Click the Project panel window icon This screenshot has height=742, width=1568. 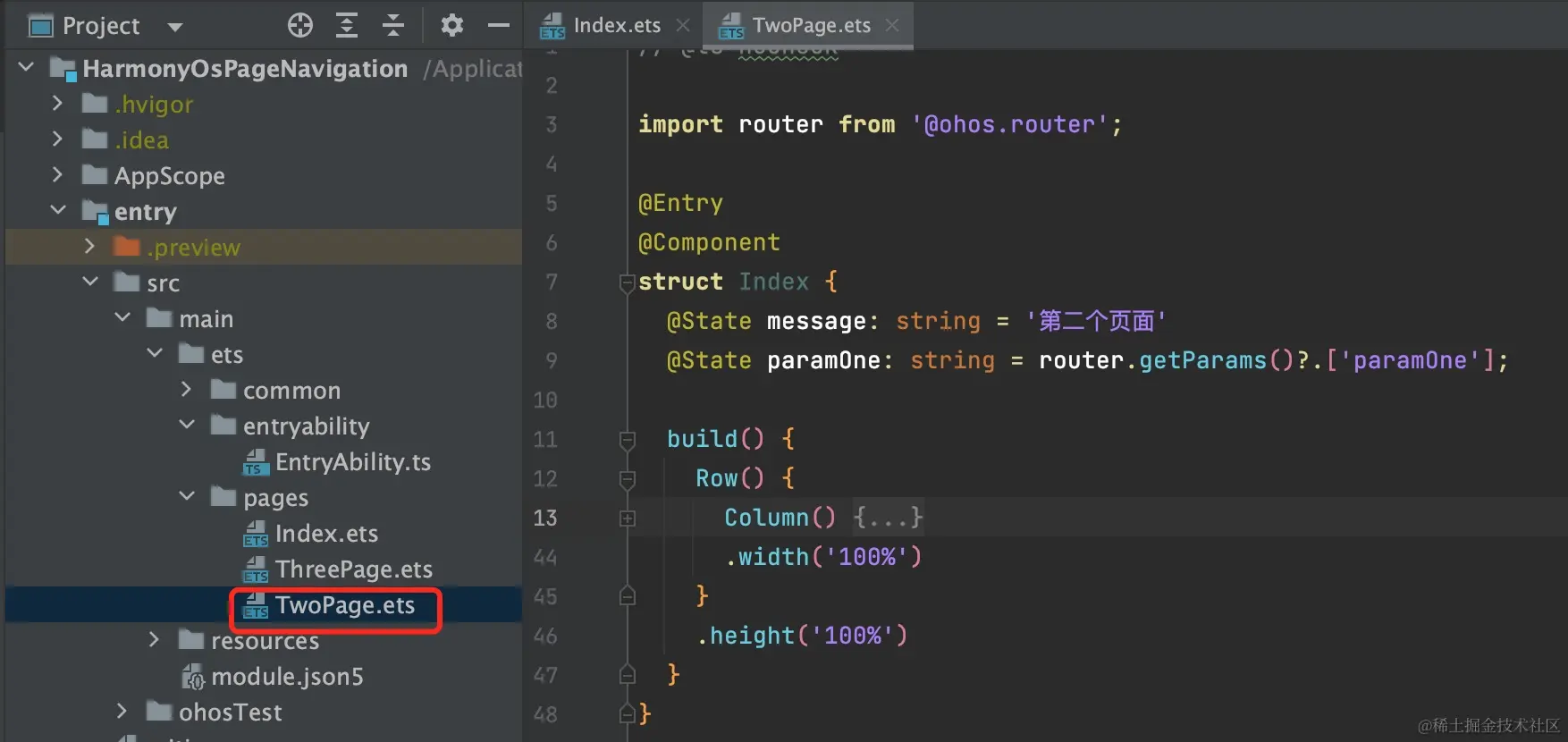click(41, 26)
